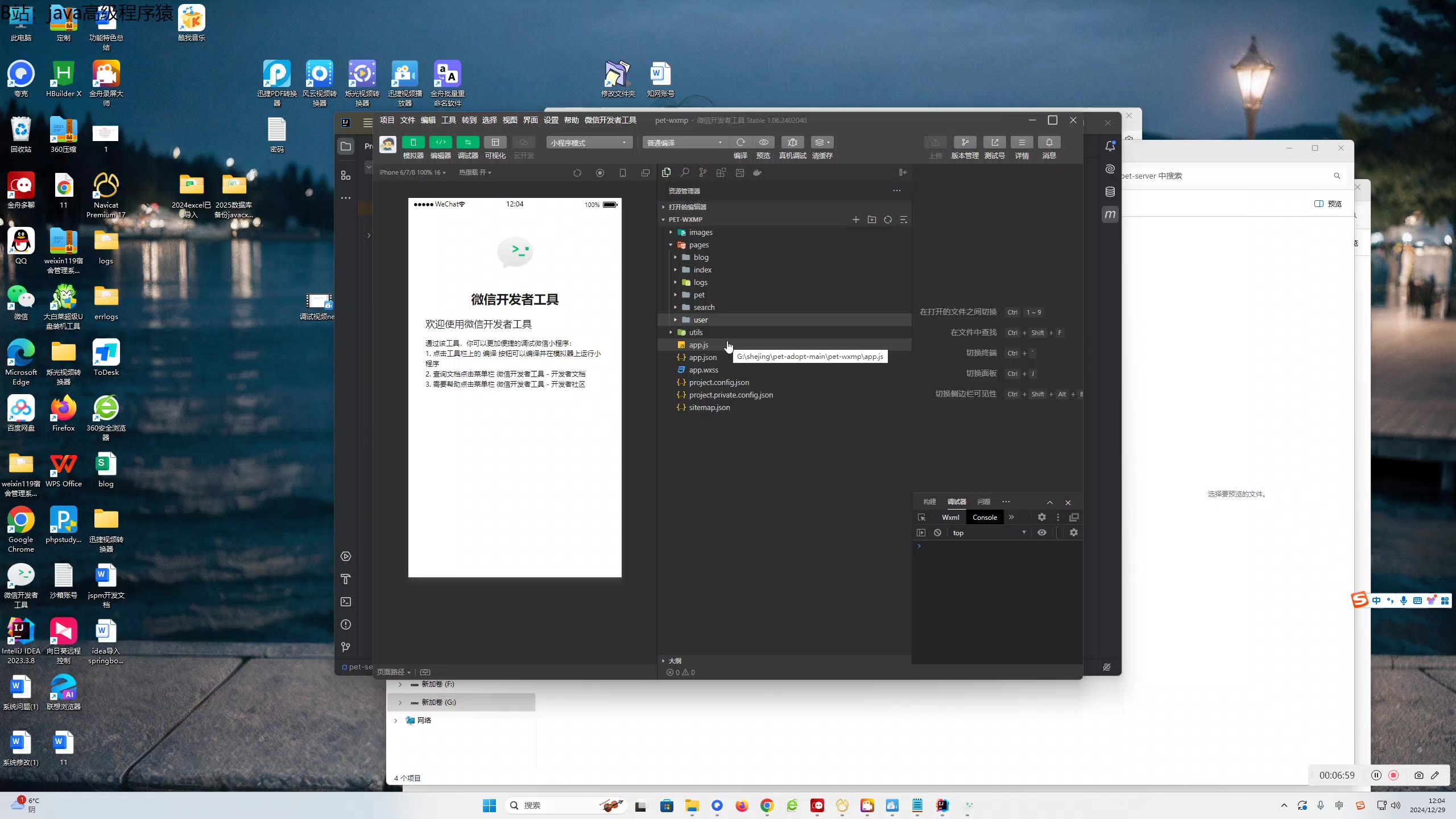Select the extensions blocks icon in editor

(721, 172)
